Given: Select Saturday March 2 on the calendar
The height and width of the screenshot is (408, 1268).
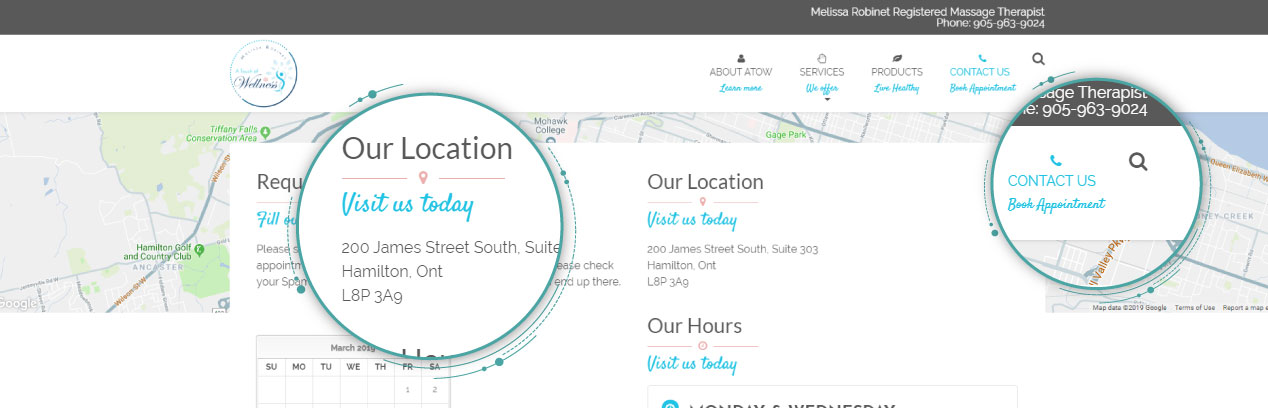Looking at the screenshot, I should (x=436, y=389).
